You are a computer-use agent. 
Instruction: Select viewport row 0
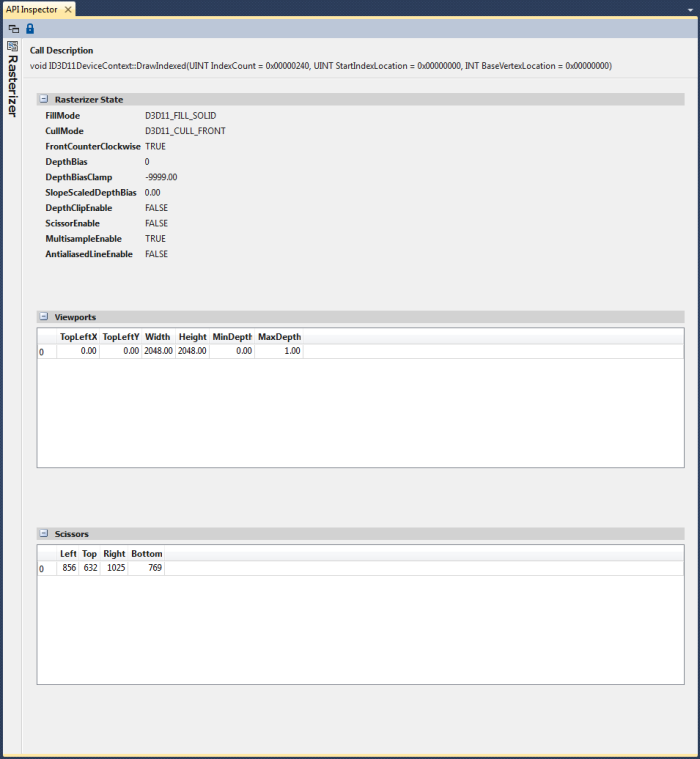[x=42, y=352]
